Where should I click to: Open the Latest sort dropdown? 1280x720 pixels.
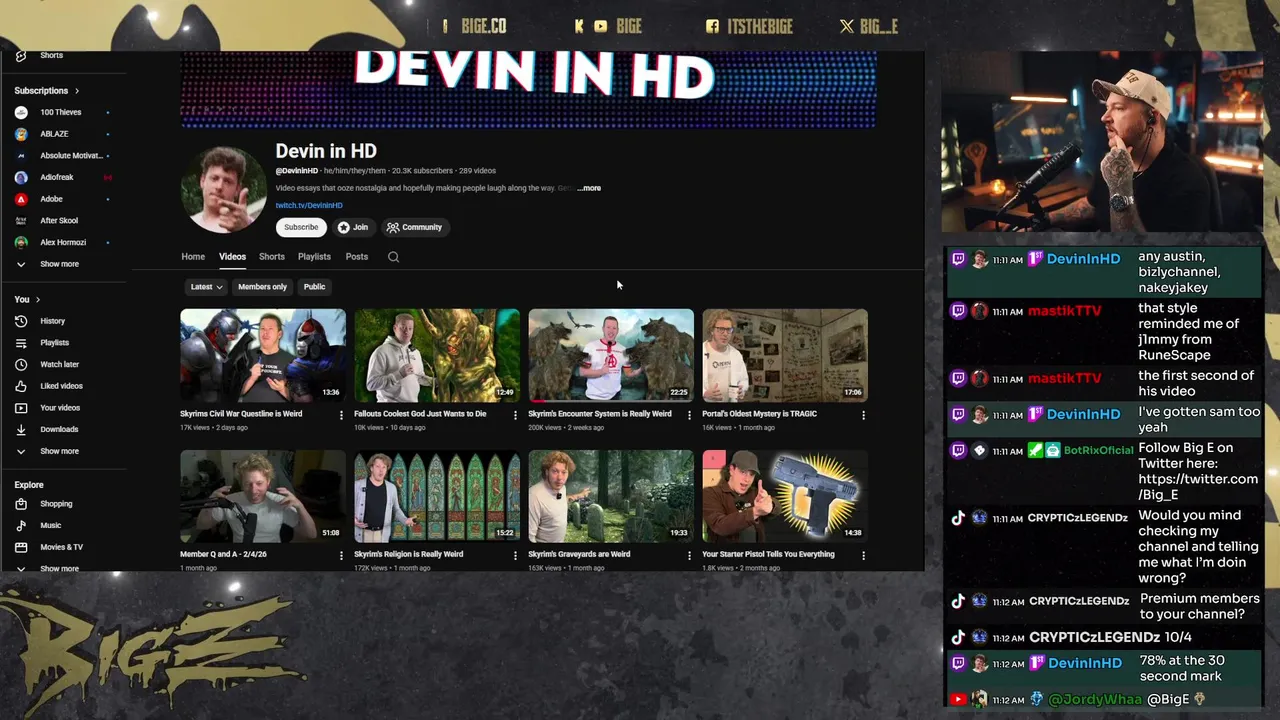coord(206,287)
